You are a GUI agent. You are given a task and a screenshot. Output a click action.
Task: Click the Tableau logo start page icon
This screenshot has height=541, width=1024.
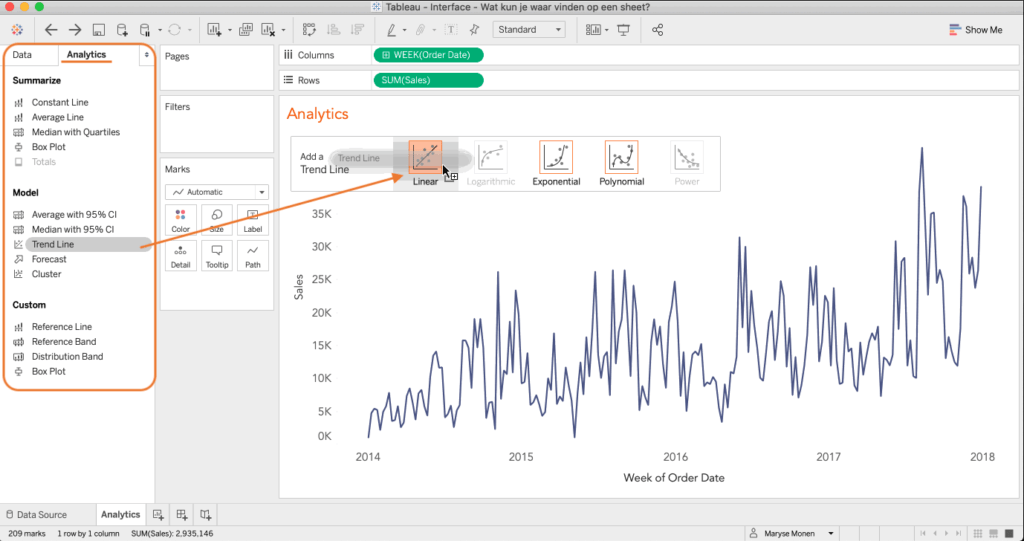pyautogui.click(x=17, y=30)
